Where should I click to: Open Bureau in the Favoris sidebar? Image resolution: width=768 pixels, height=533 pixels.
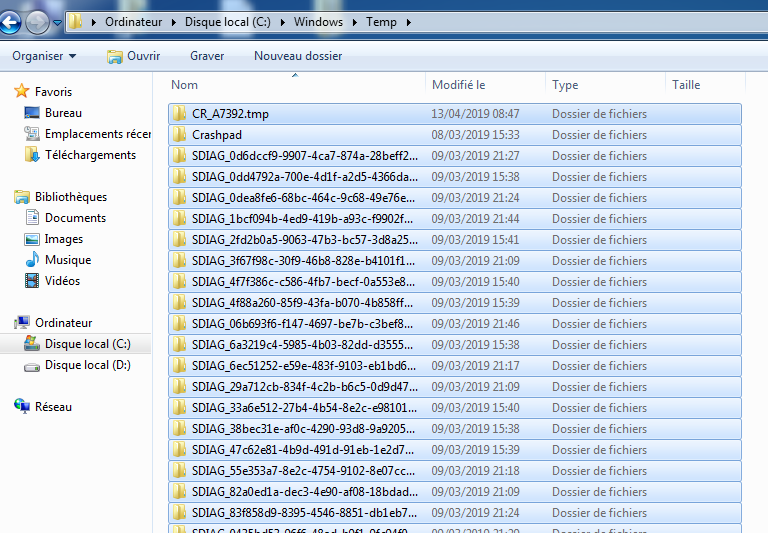click(63, 113)
